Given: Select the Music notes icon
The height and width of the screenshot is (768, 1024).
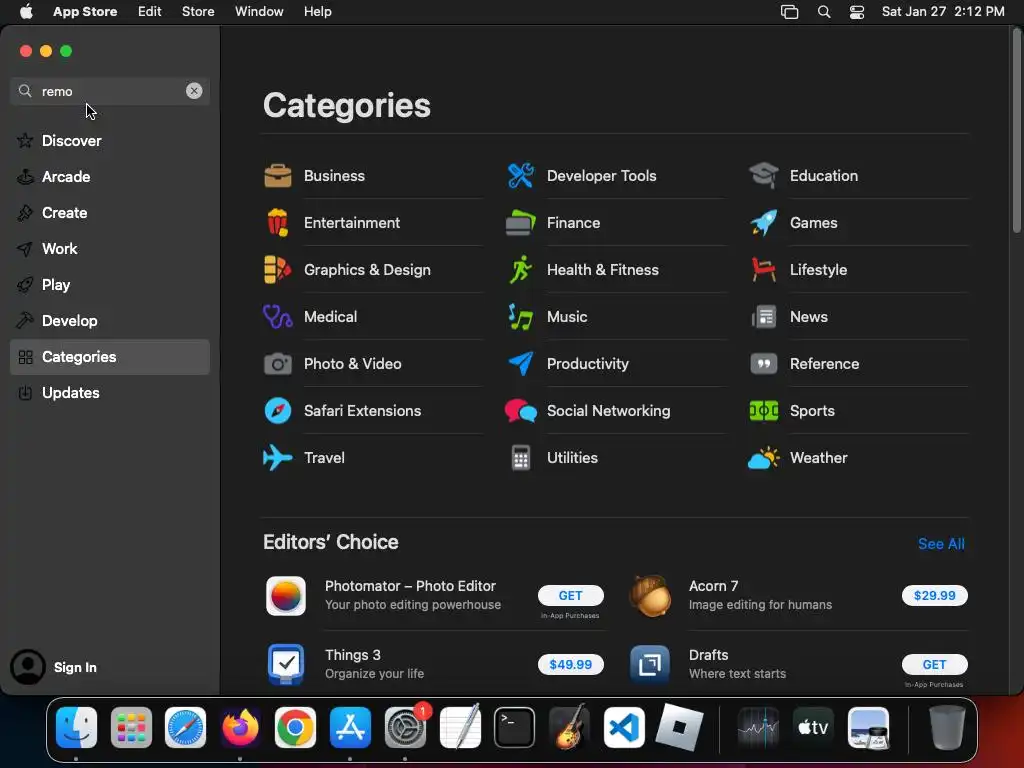Looking at the screenshot, I should coord(520,317).
